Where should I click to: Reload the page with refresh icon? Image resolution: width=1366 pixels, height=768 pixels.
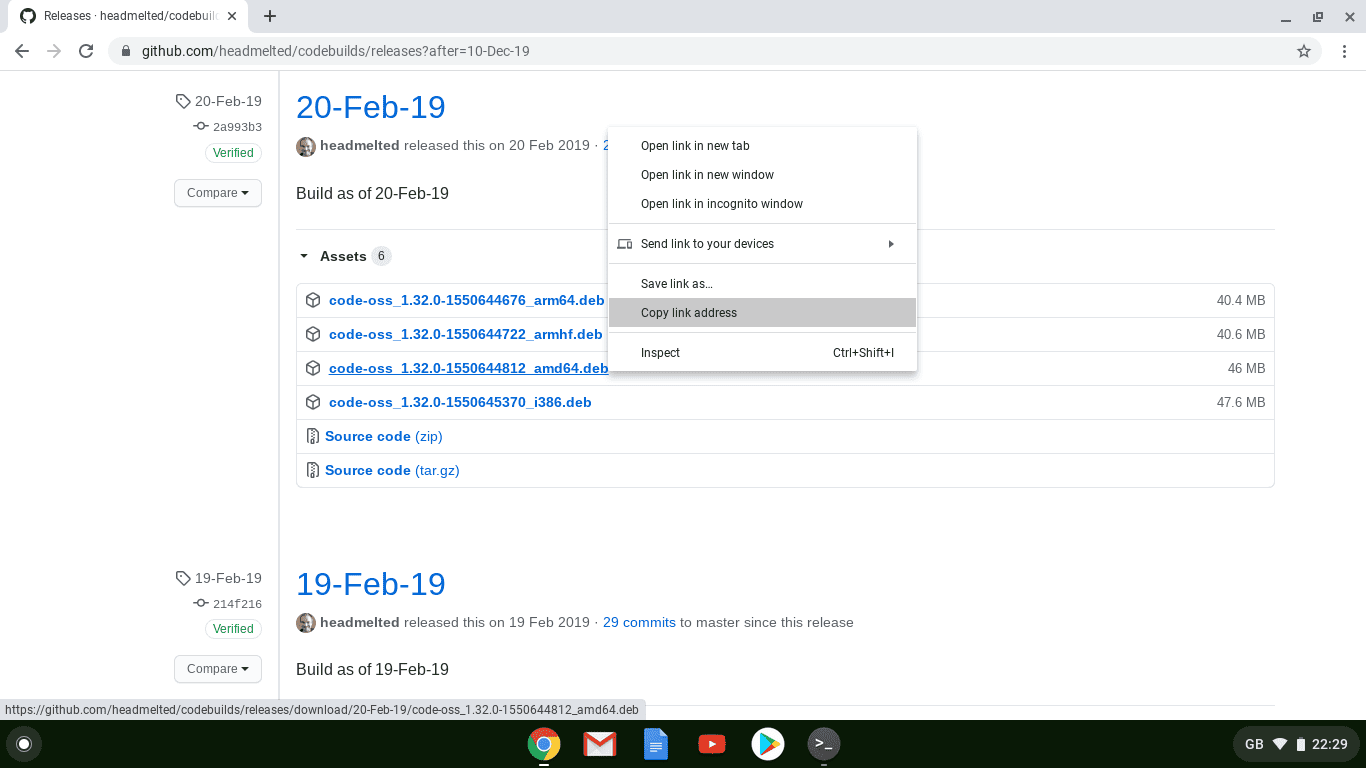86,51
